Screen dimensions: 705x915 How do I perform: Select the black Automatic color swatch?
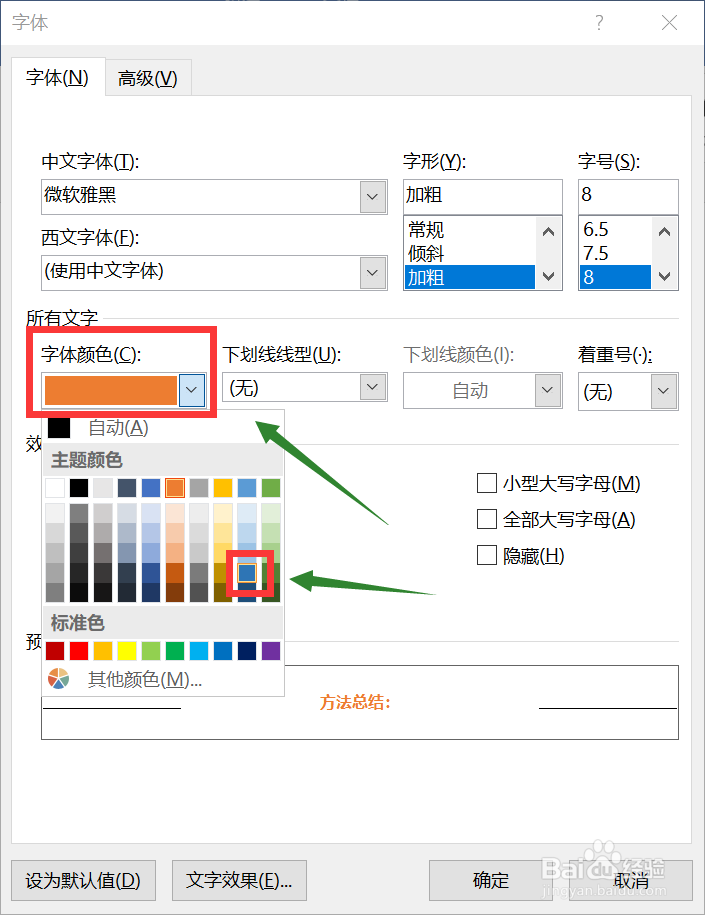pyautogui.click(x=59, y=428)
